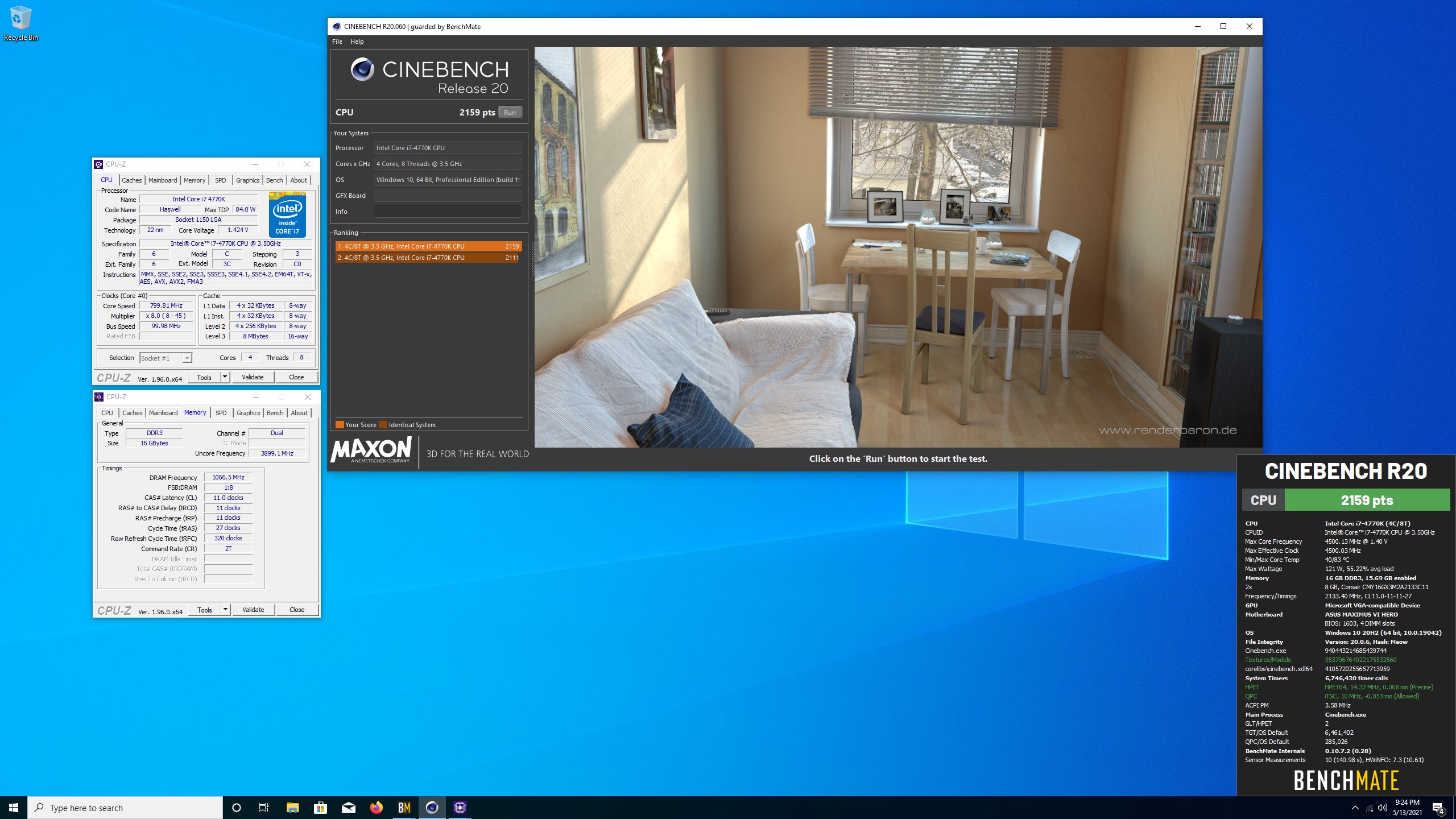1456x819 pixels.
Task: Click the Processor field in Cinebench
Action: 448,148
